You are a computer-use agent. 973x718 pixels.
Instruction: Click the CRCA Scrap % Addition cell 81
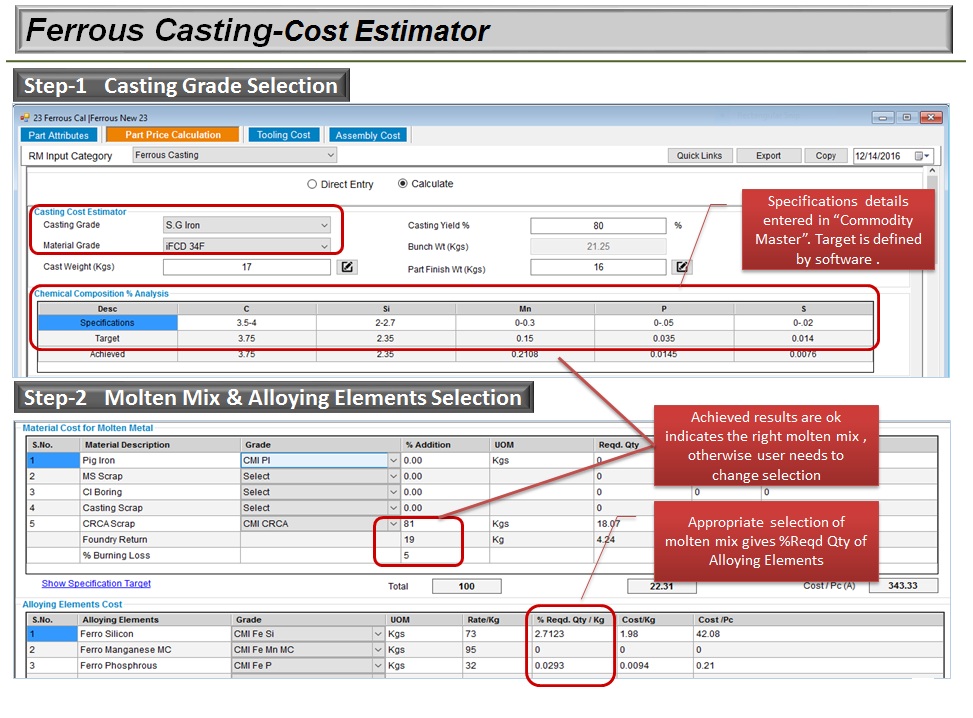pyautogui.click(x=445, y=524)
